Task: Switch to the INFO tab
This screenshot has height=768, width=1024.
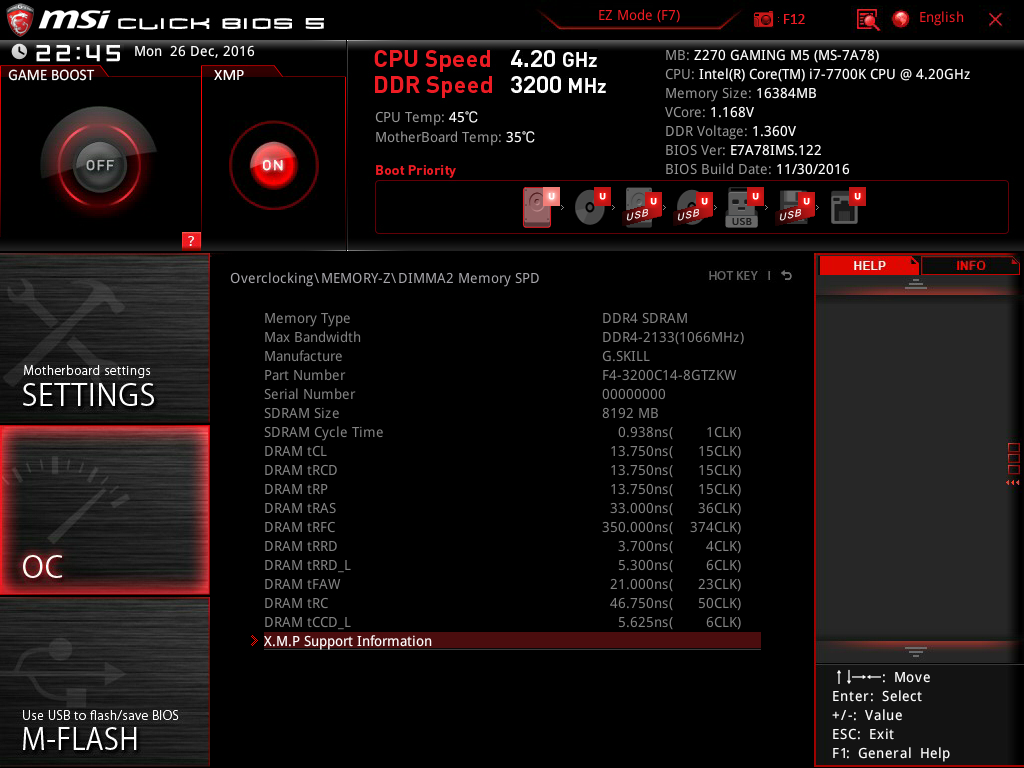Action: (970, 265)
